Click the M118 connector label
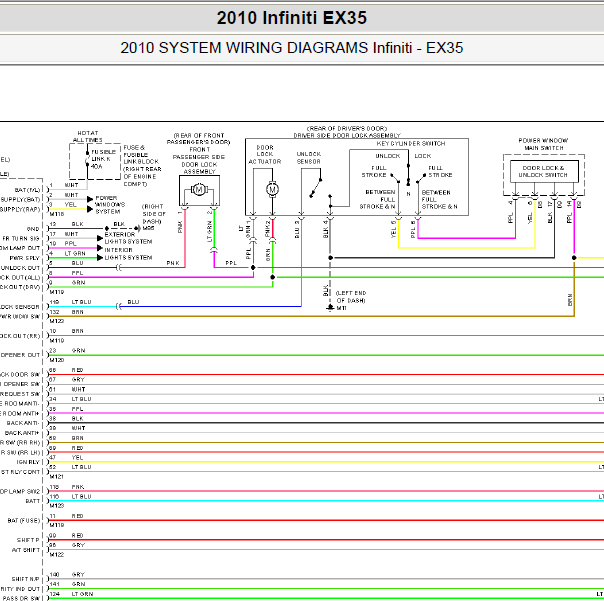The image size is (604, 601). click(57, 214)
